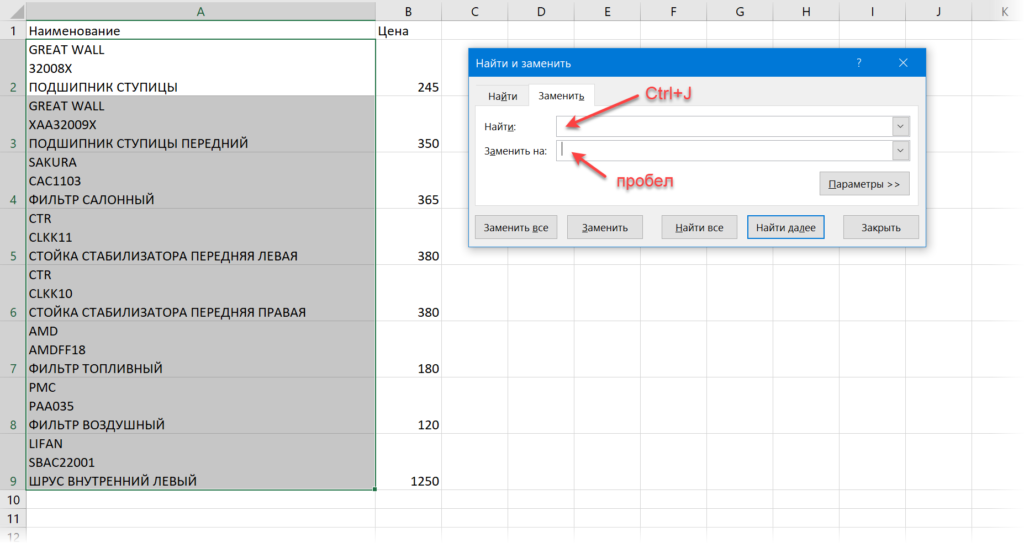Select row 2 header

(13, 68)
